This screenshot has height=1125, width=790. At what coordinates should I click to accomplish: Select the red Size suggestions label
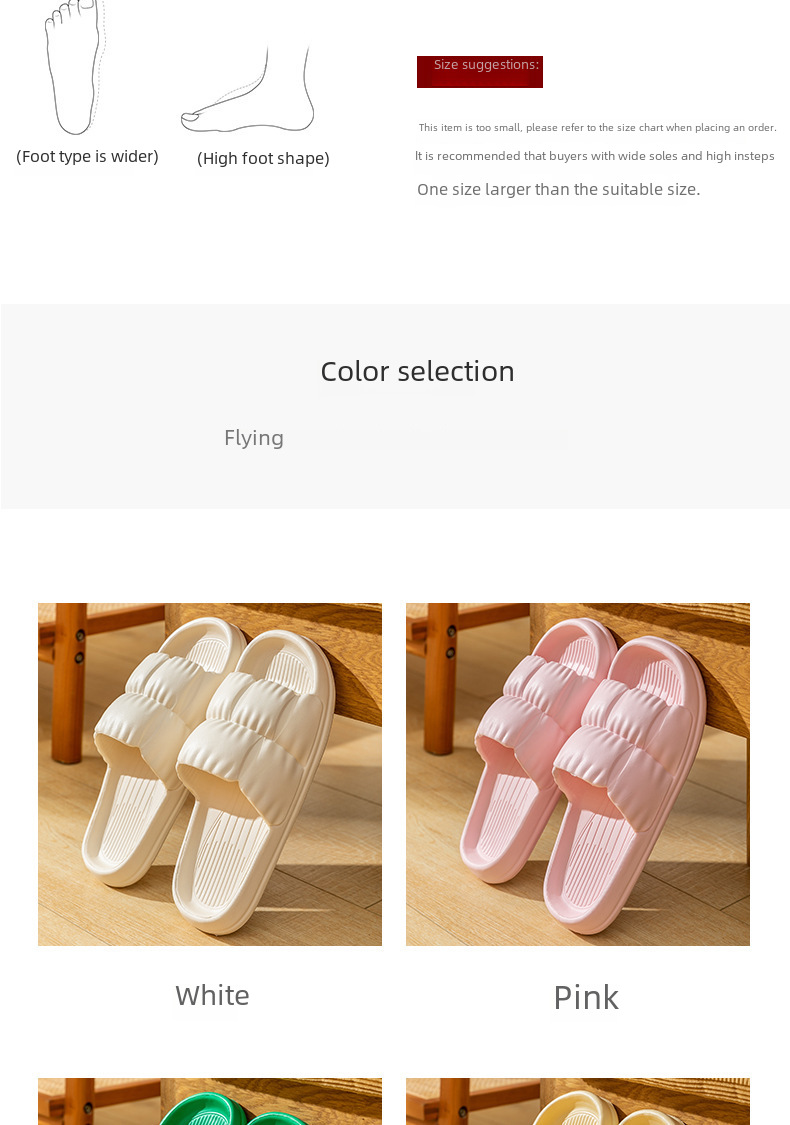point(479,72)
